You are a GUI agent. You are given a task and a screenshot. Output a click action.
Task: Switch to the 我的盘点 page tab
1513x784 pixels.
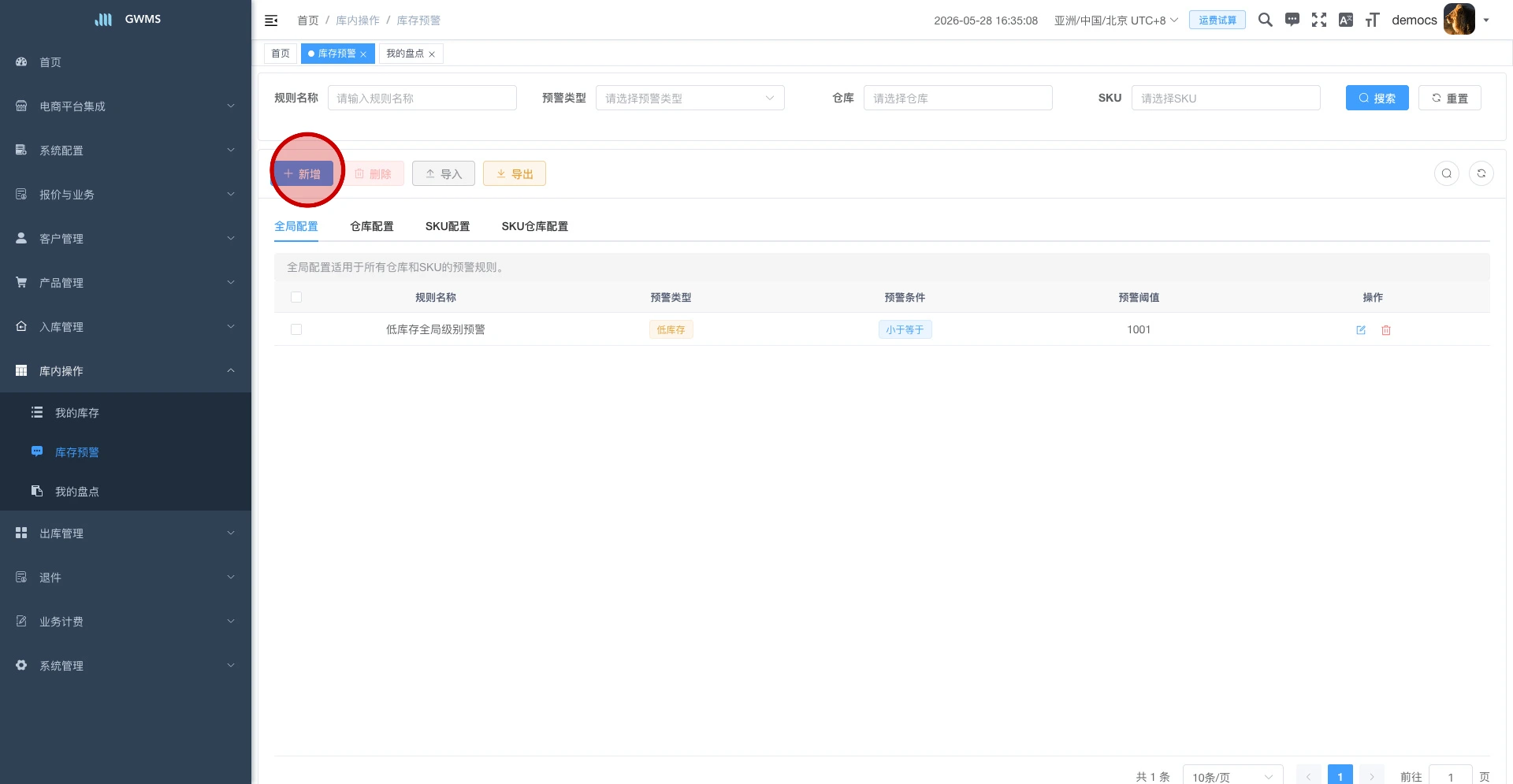click(405, 54)
